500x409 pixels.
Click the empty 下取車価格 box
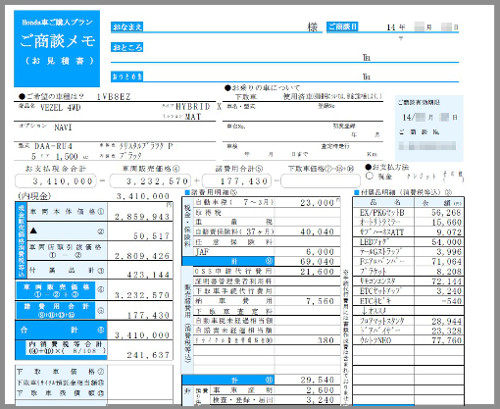321,181
